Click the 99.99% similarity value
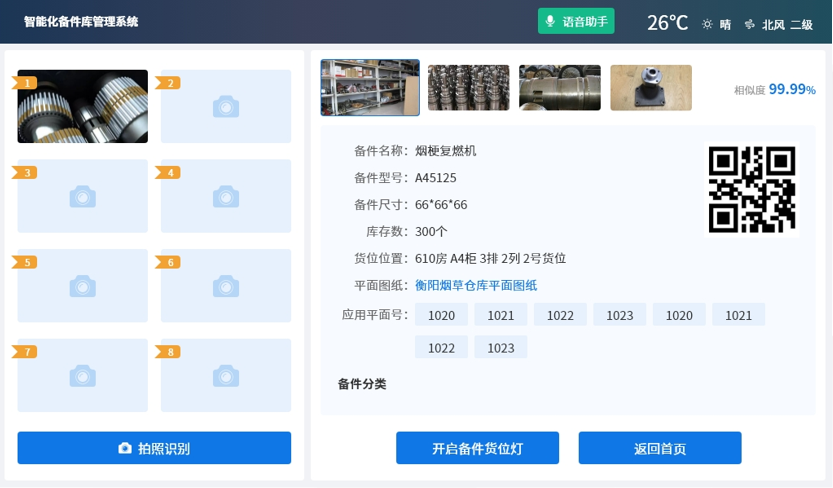 [792, 89]
